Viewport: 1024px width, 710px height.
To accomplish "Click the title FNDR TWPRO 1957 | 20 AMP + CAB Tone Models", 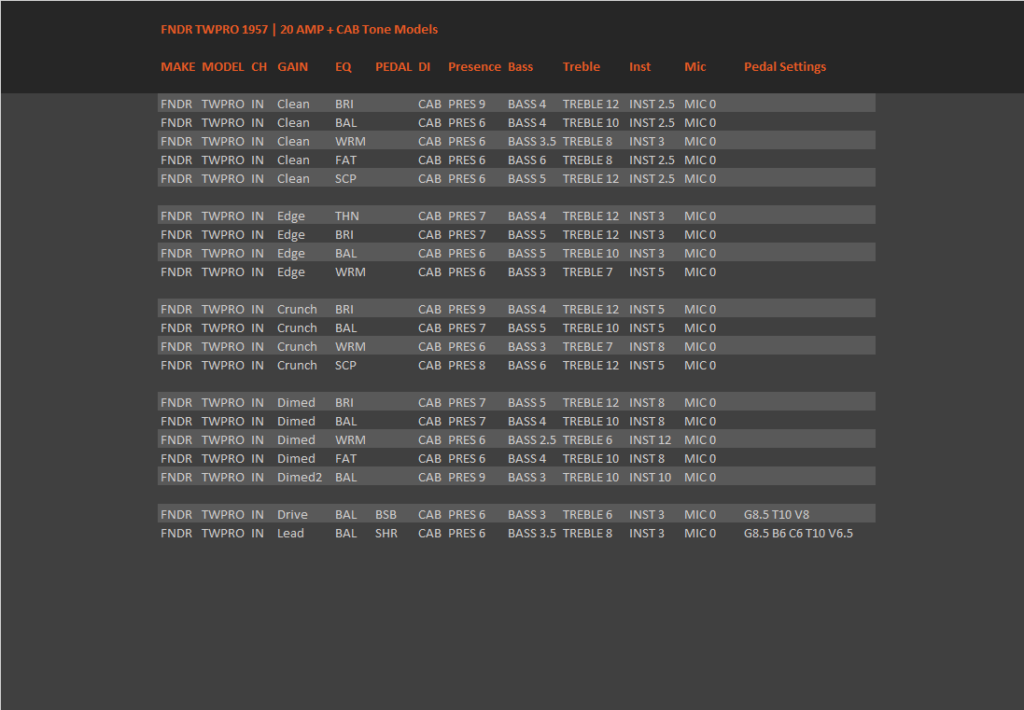I will click(x=299, y=29).
